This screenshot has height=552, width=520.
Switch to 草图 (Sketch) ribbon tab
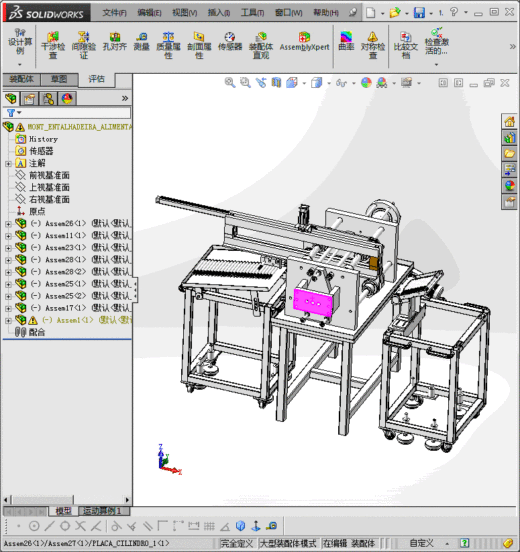point(59,79)
